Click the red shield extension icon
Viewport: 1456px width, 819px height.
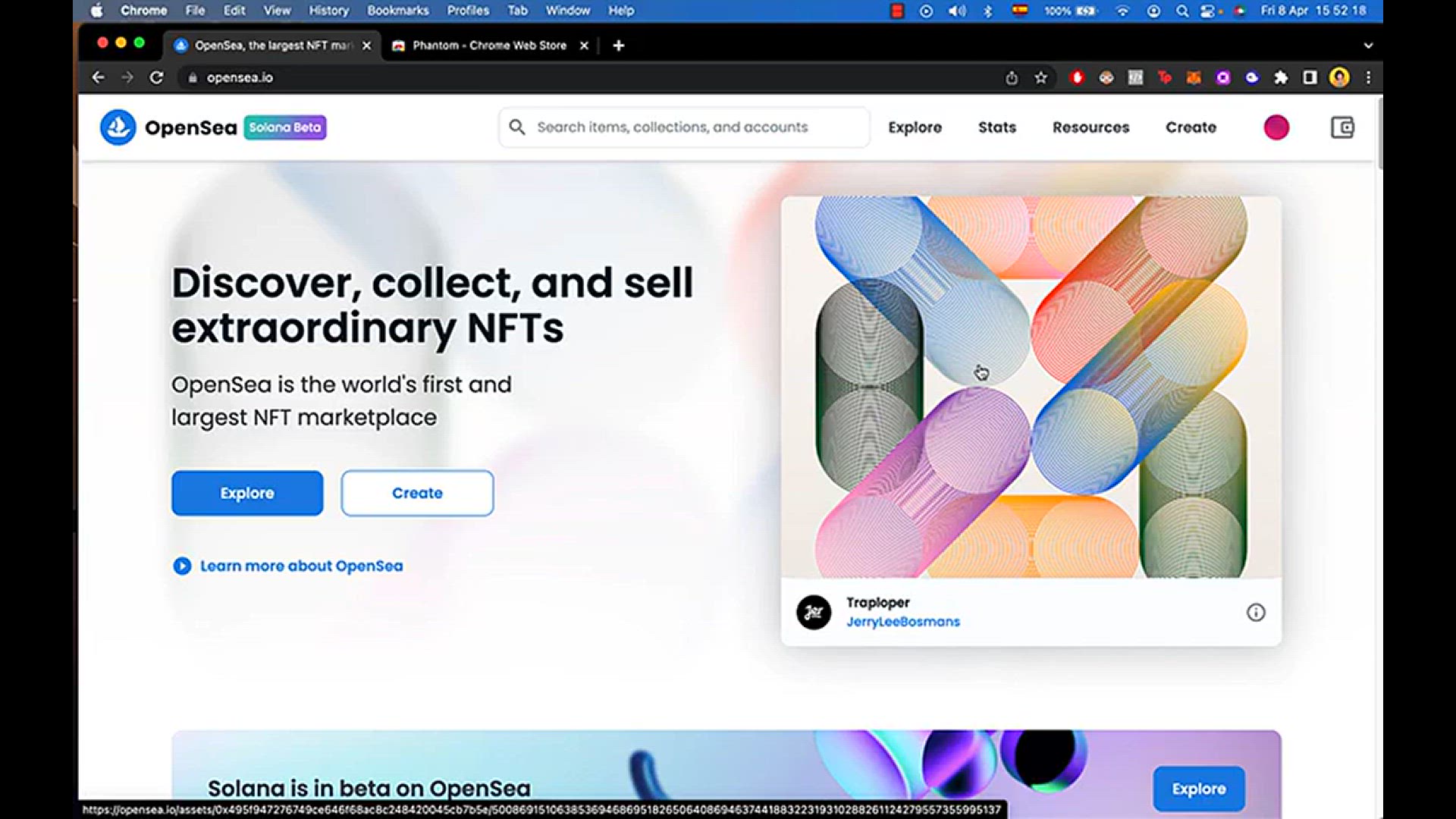1077,77
